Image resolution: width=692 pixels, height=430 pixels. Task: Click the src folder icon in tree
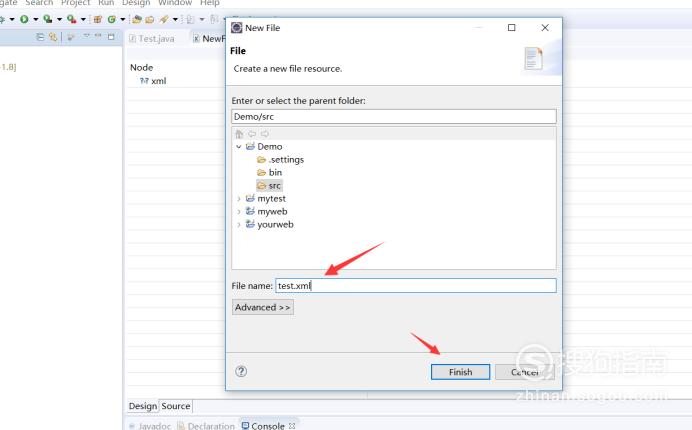[261, 185]
